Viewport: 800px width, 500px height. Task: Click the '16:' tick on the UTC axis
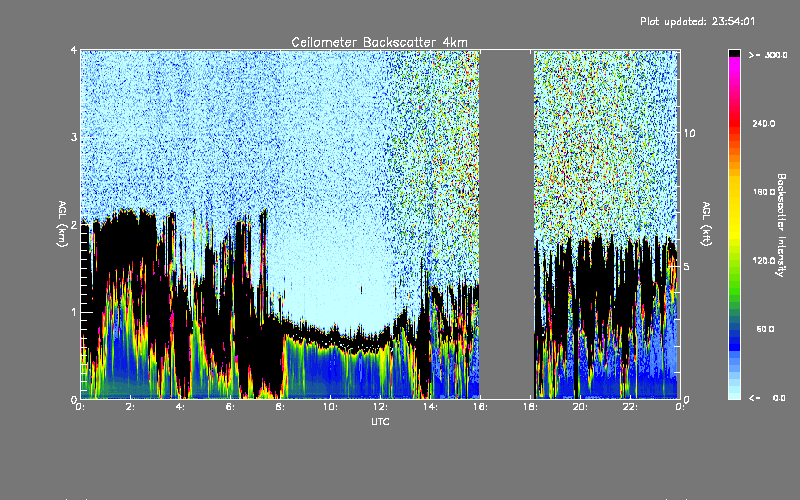click(480, 407)
